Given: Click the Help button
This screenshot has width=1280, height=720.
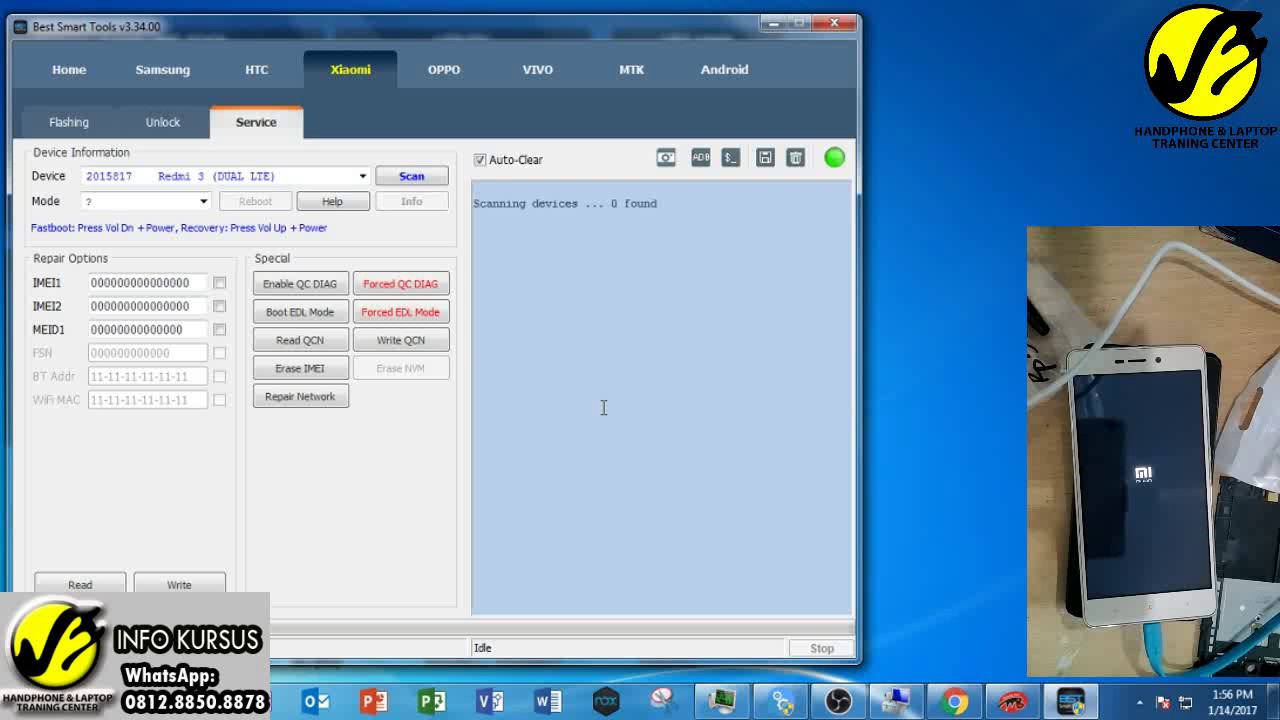Looking at the screenshot, I should point(332,202).
